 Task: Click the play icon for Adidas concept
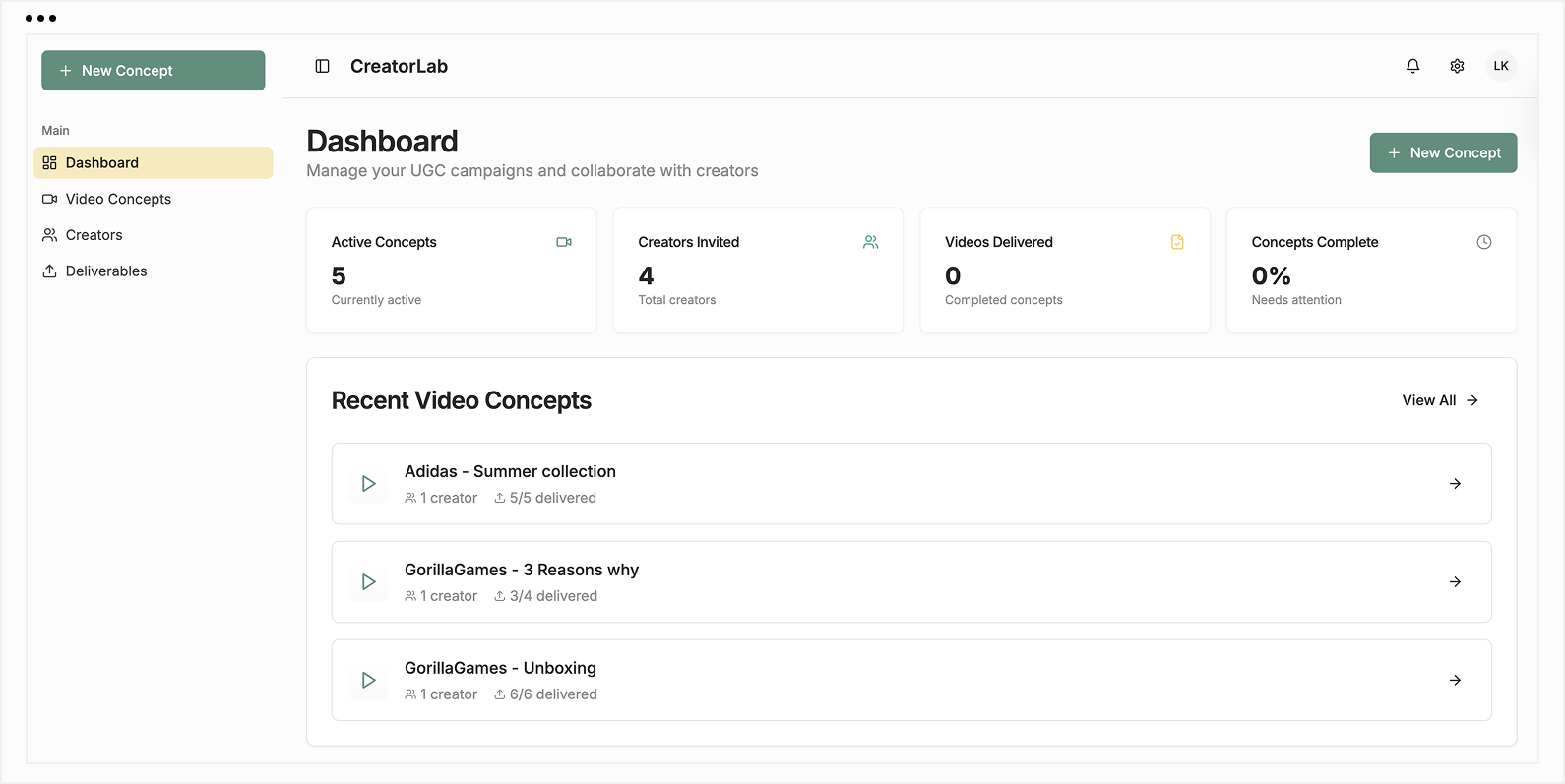point(368,484)
